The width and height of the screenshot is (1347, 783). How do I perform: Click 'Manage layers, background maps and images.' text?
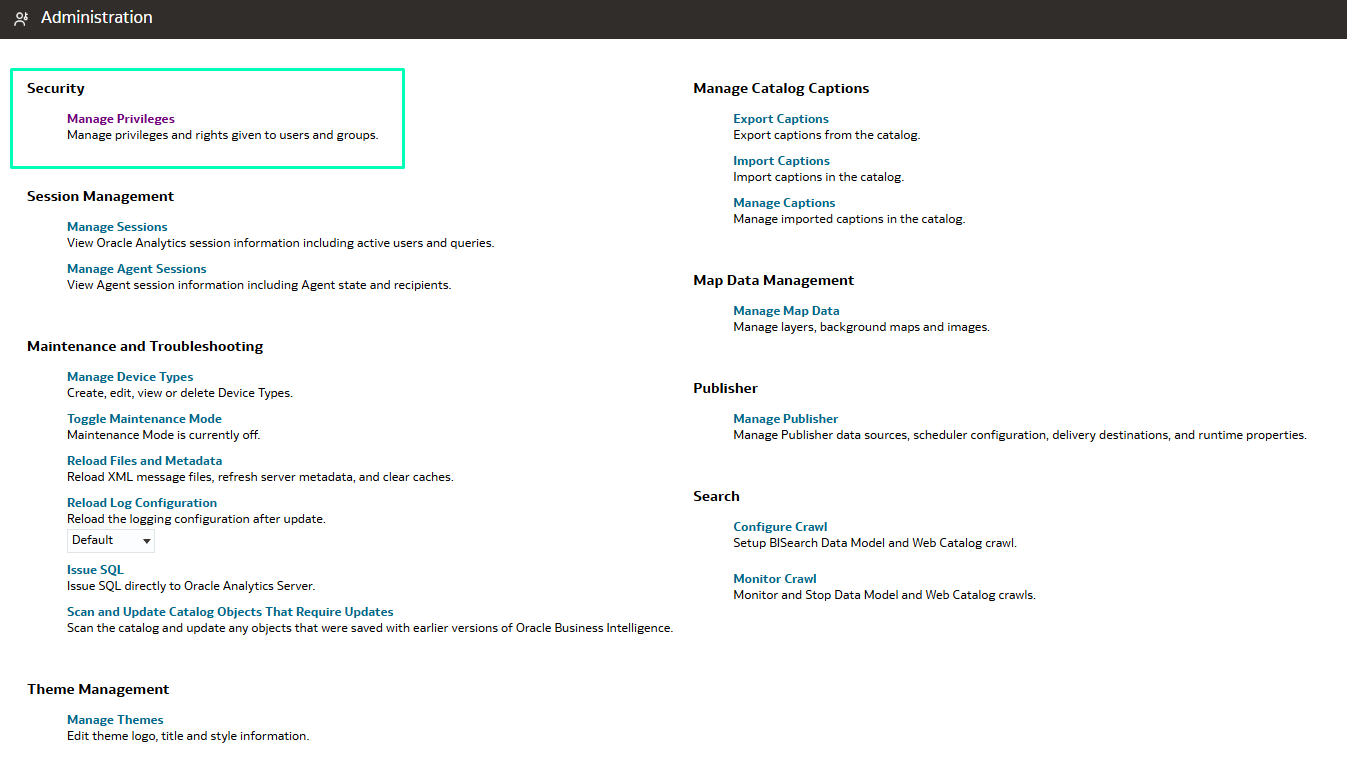click(861, 327)
